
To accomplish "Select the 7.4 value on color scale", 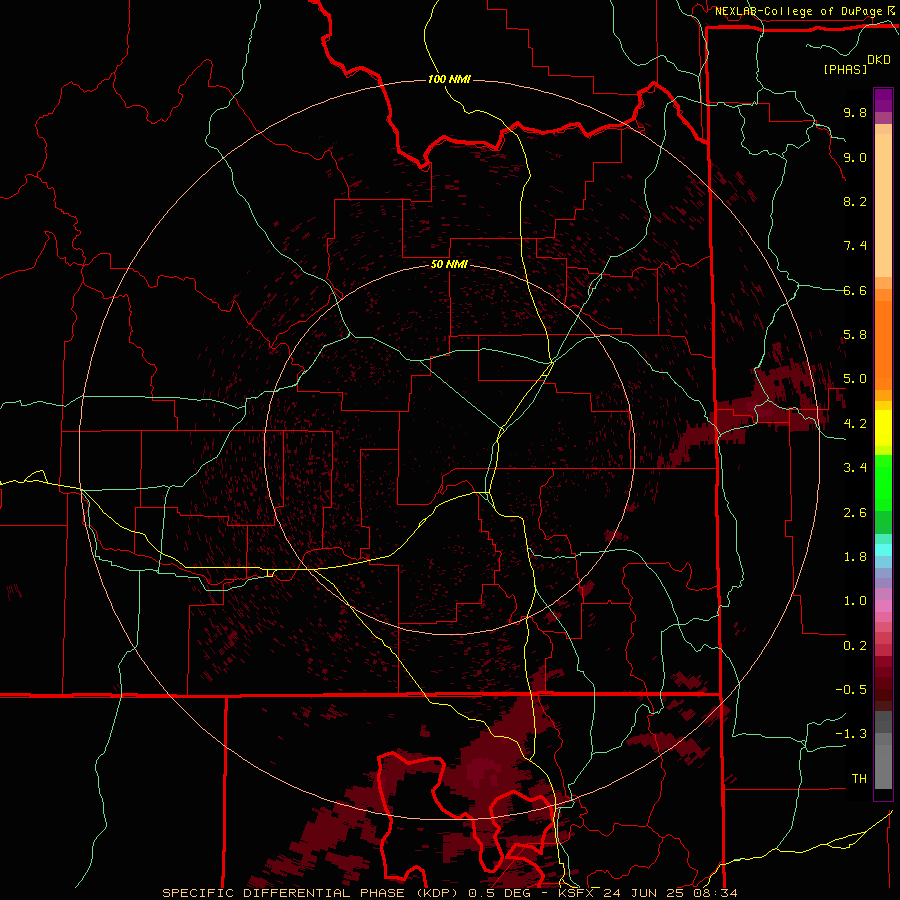I will point(855,246).
